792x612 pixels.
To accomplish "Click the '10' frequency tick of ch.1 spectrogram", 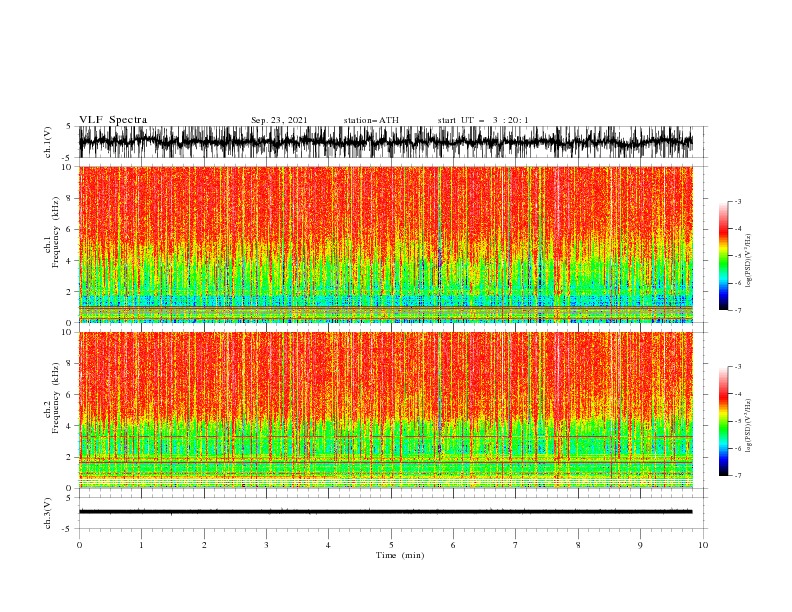I will coord(68,167).
